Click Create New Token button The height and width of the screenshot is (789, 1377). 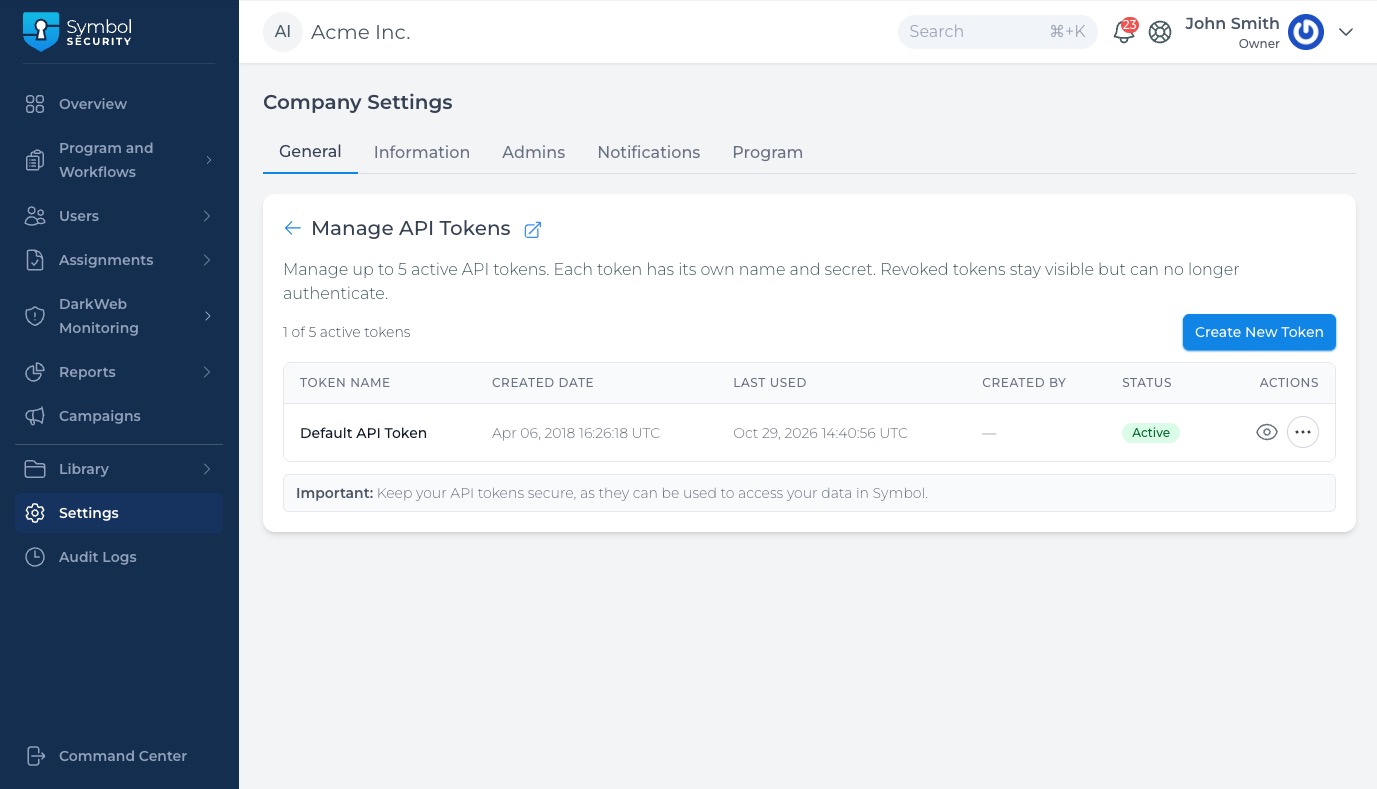(x=1259, y=332)
